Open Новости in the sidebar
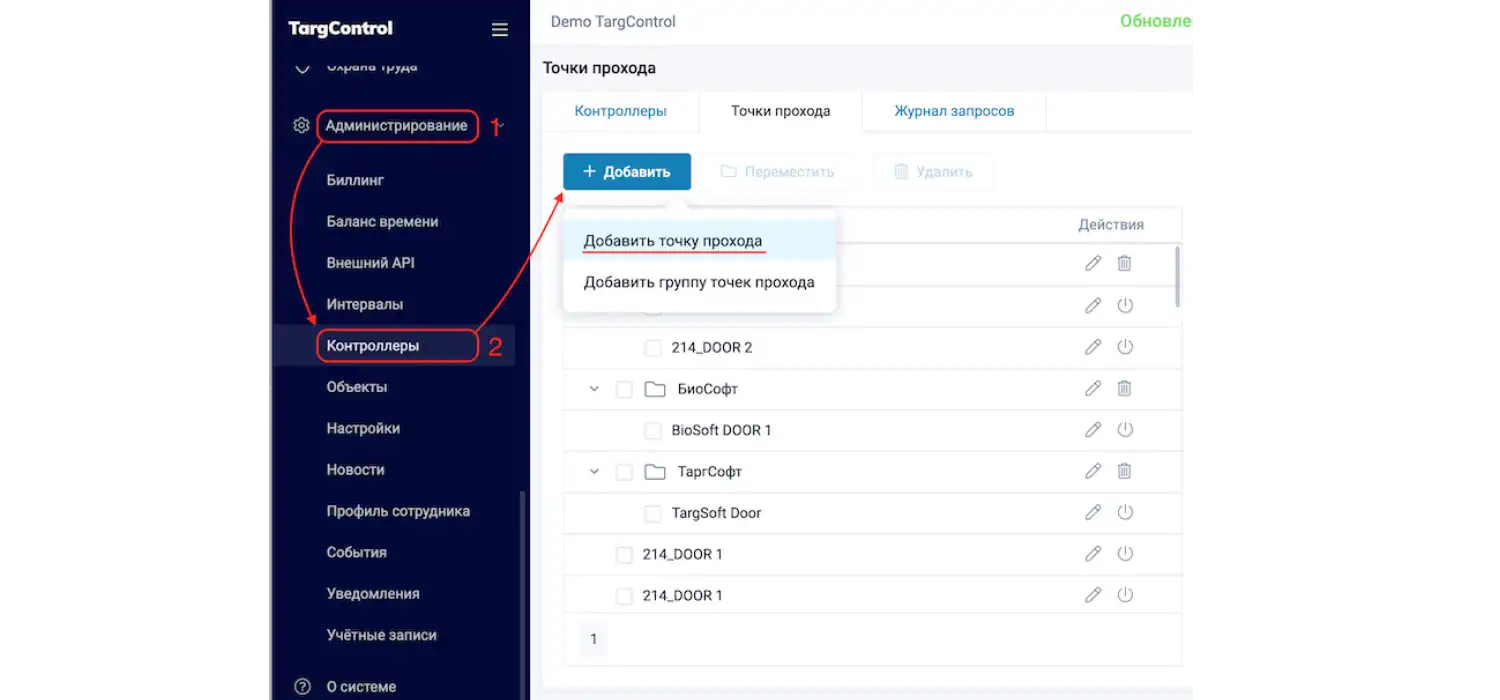This screenshot has width=1500, height=700. (356, 470)
